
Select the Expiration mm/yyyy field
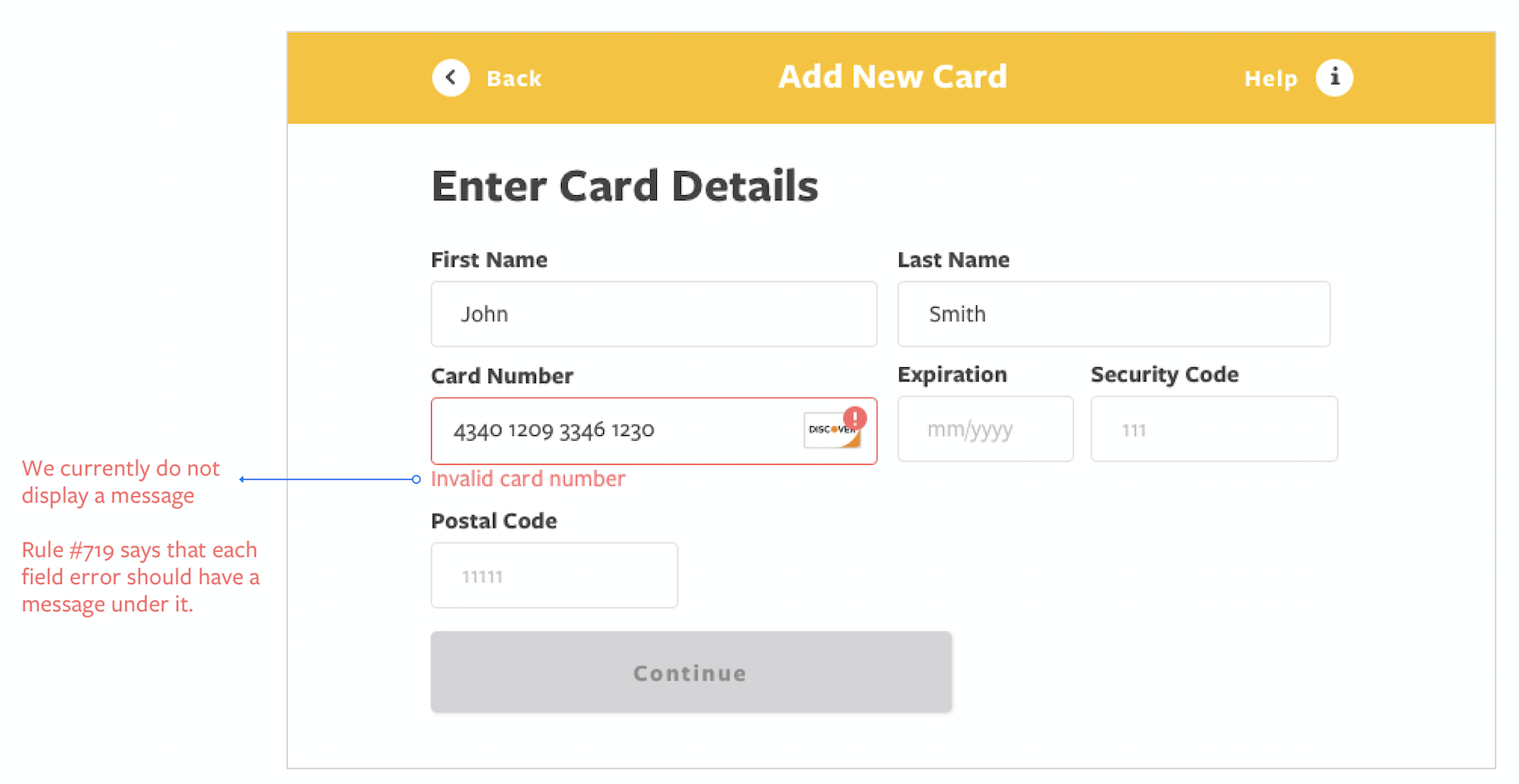point(985,429)
